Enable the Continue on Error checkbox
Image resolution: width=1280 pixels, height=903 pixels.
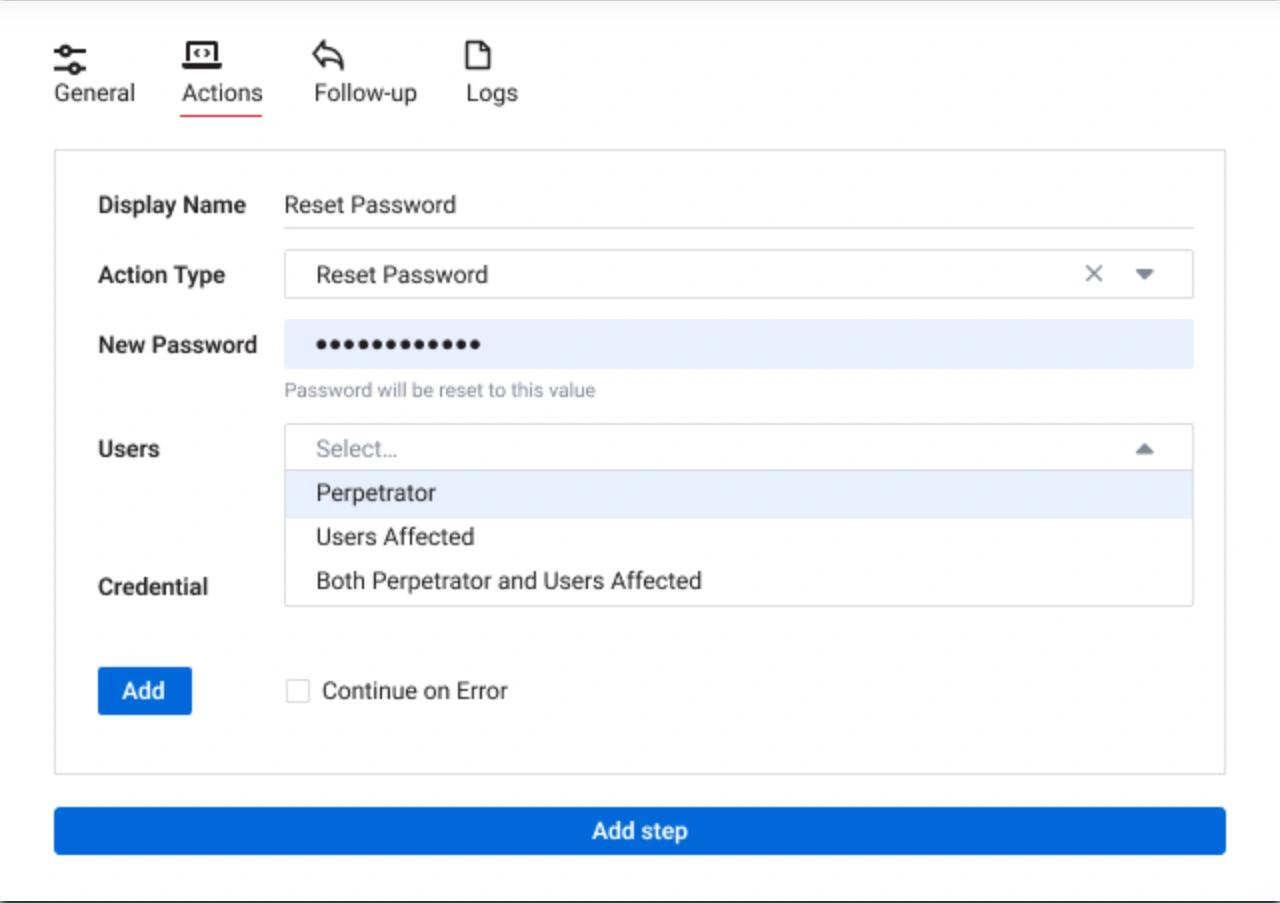[x=296, y=690]
